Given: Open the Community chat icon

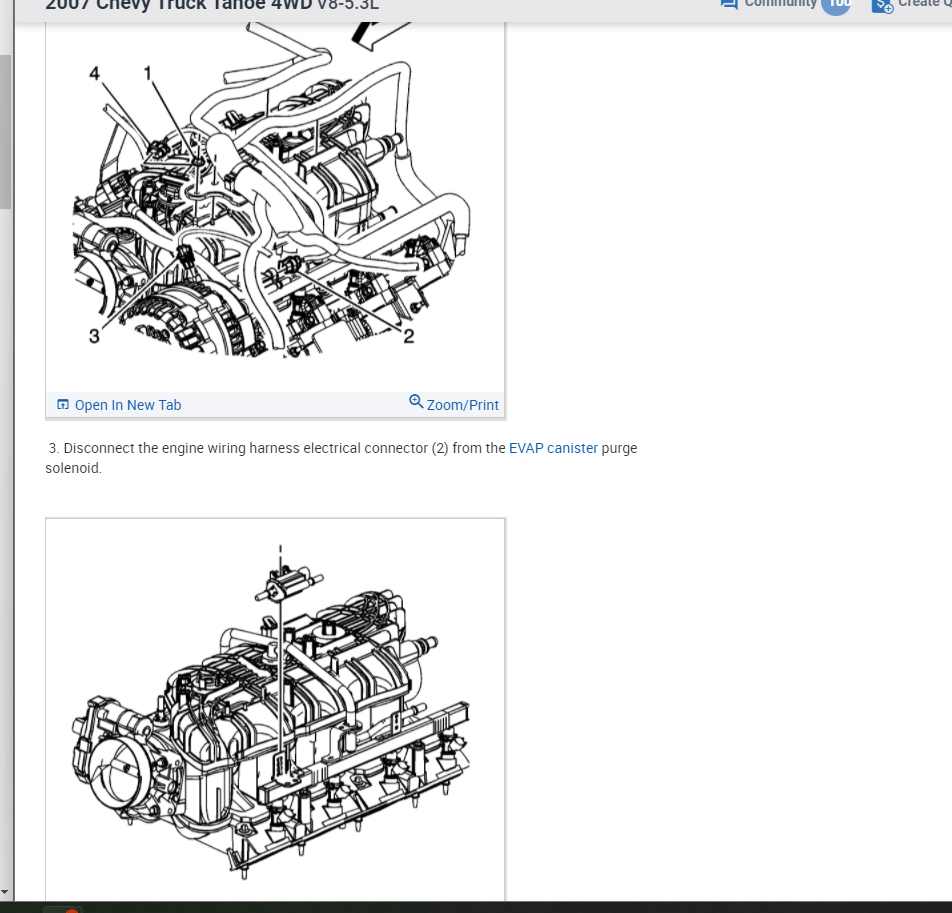Looking at the screenshot, I should pyautogui.click(x=729, y=4).
